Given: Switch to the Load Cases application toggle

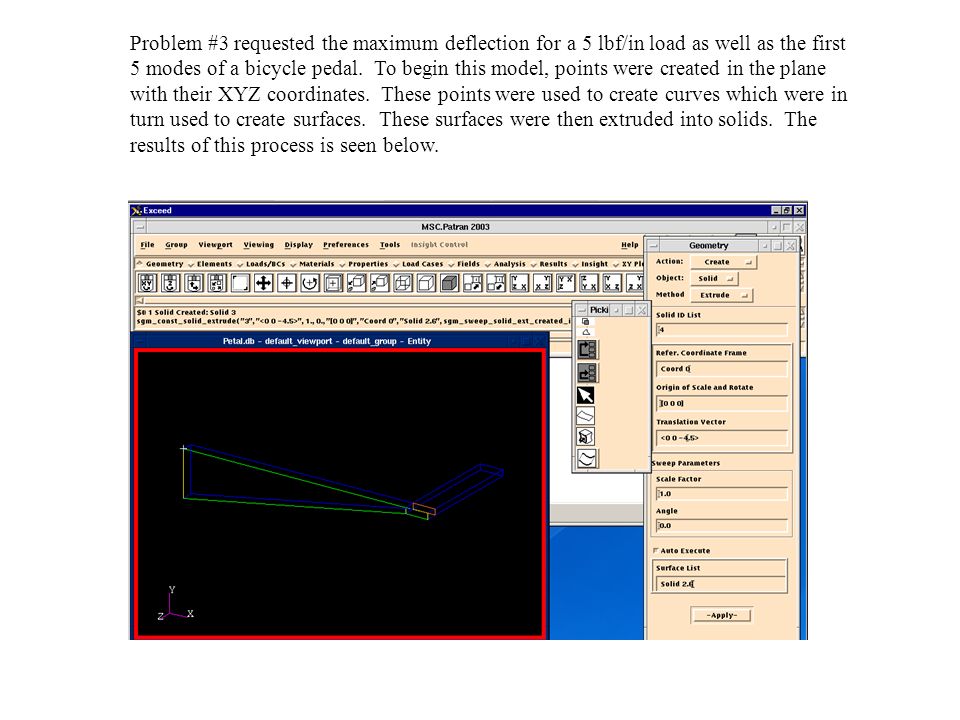Looking at the screenshot, I should click(418, 264).
